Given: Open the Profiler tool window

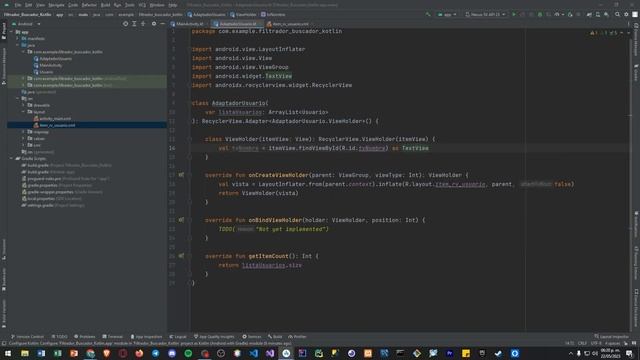Looking at the screenshot, I should click(x=297, y=337).
